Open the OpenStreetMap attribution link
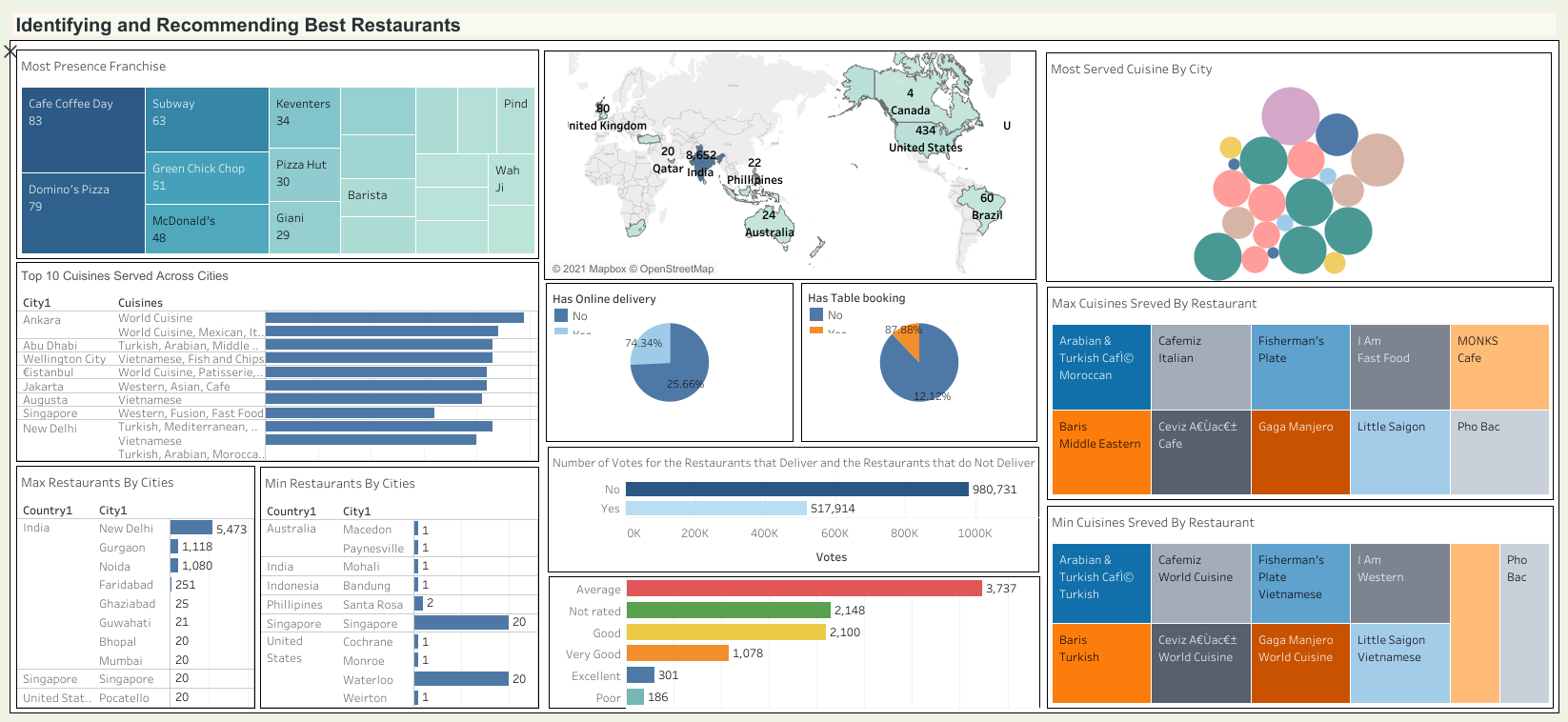The height and width of the screenshot is (722, 1568). (x=673, y=269)
